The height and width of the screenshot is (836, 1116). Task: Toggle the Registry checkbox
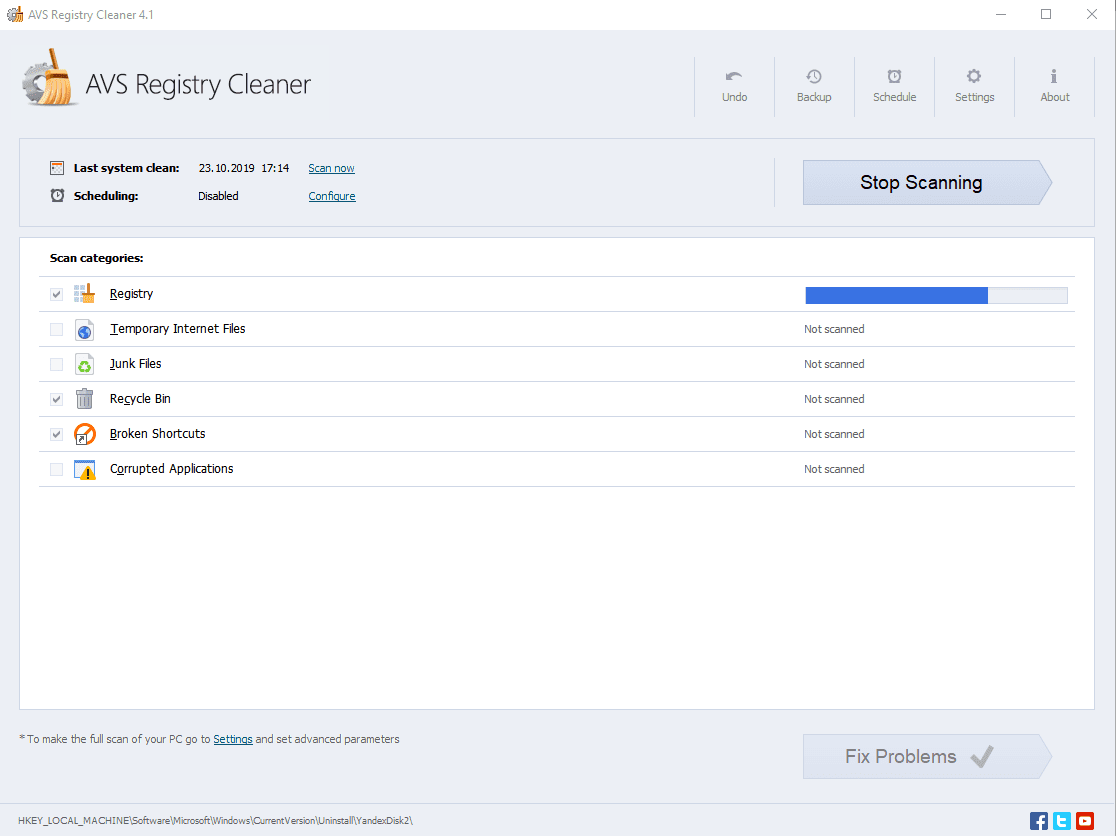pyautogui.click(x=56, y=294)
